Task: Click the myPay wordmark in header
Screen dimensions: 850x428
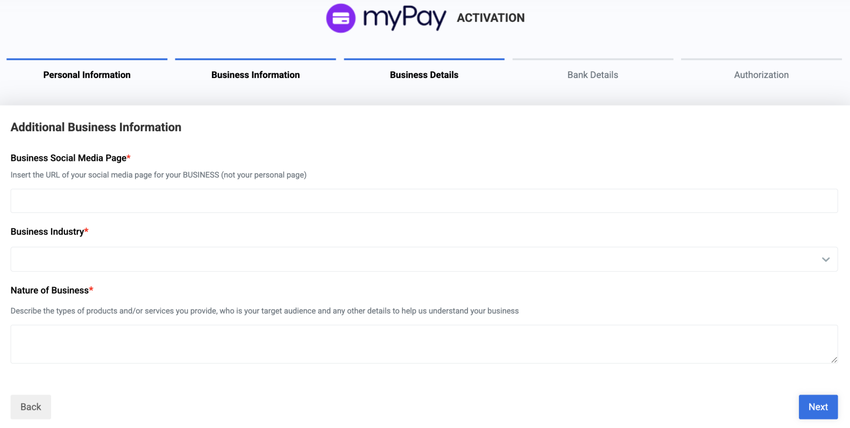Action: point(404,18)
